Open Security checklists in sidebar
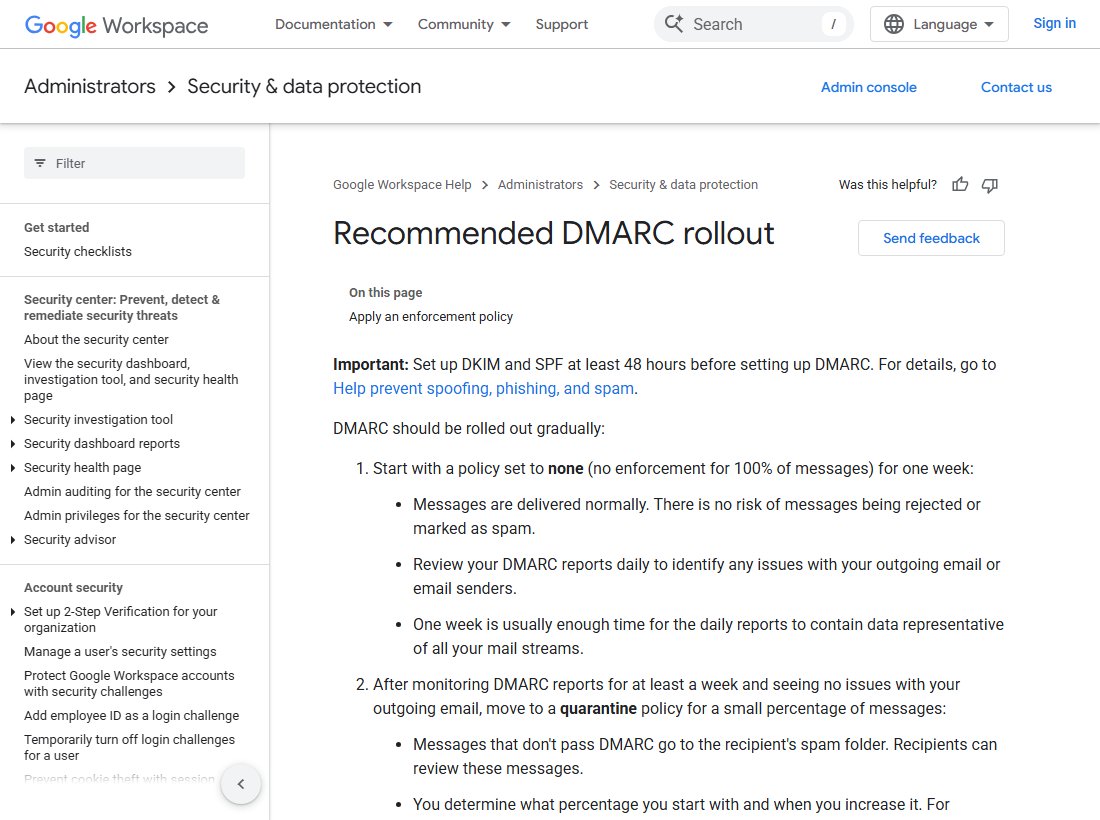The width and height of the screenshot is (1100, 820). coord(78,251)
